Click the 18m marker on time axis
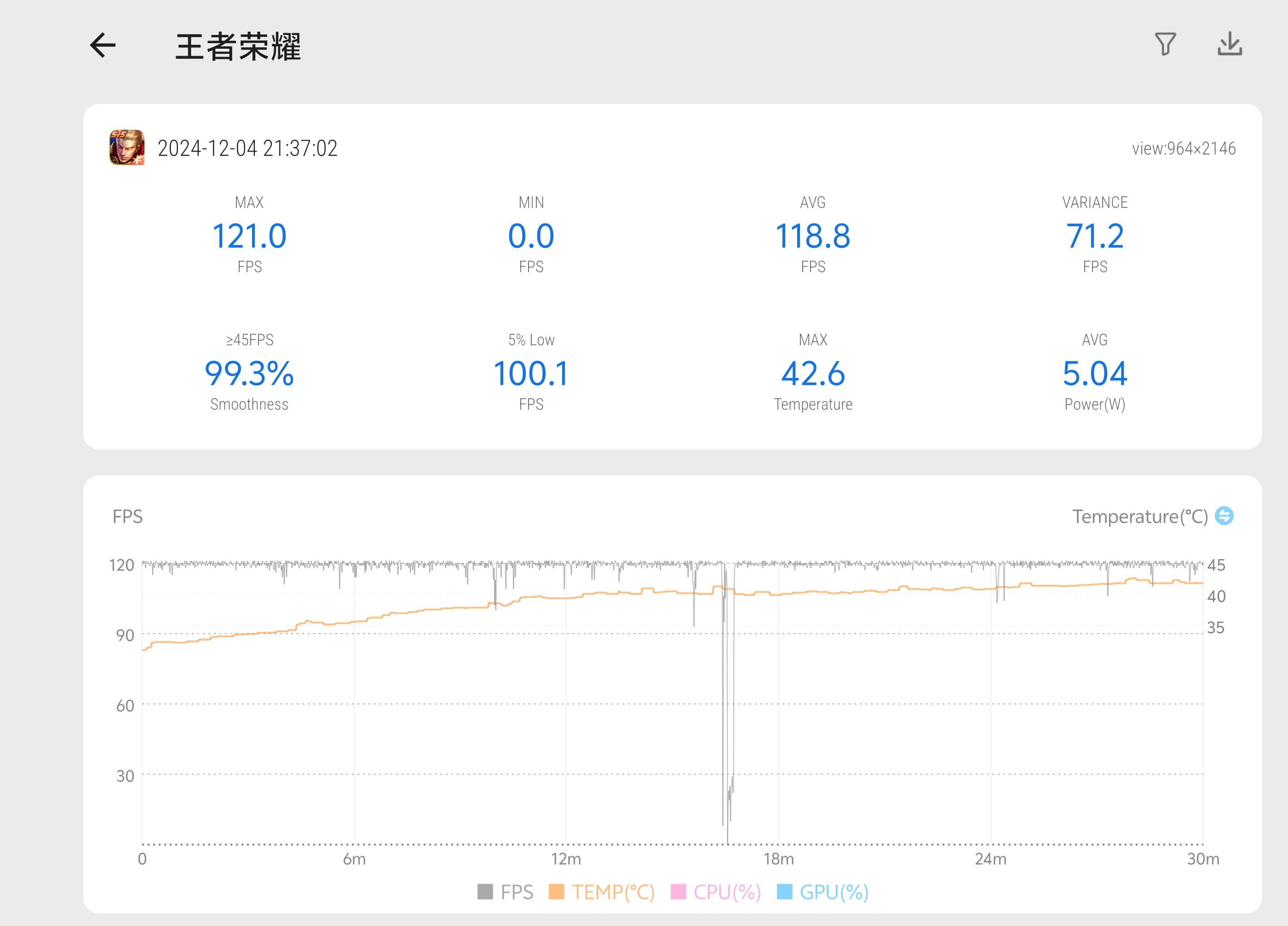The image size is (1288, 926). 778,858
